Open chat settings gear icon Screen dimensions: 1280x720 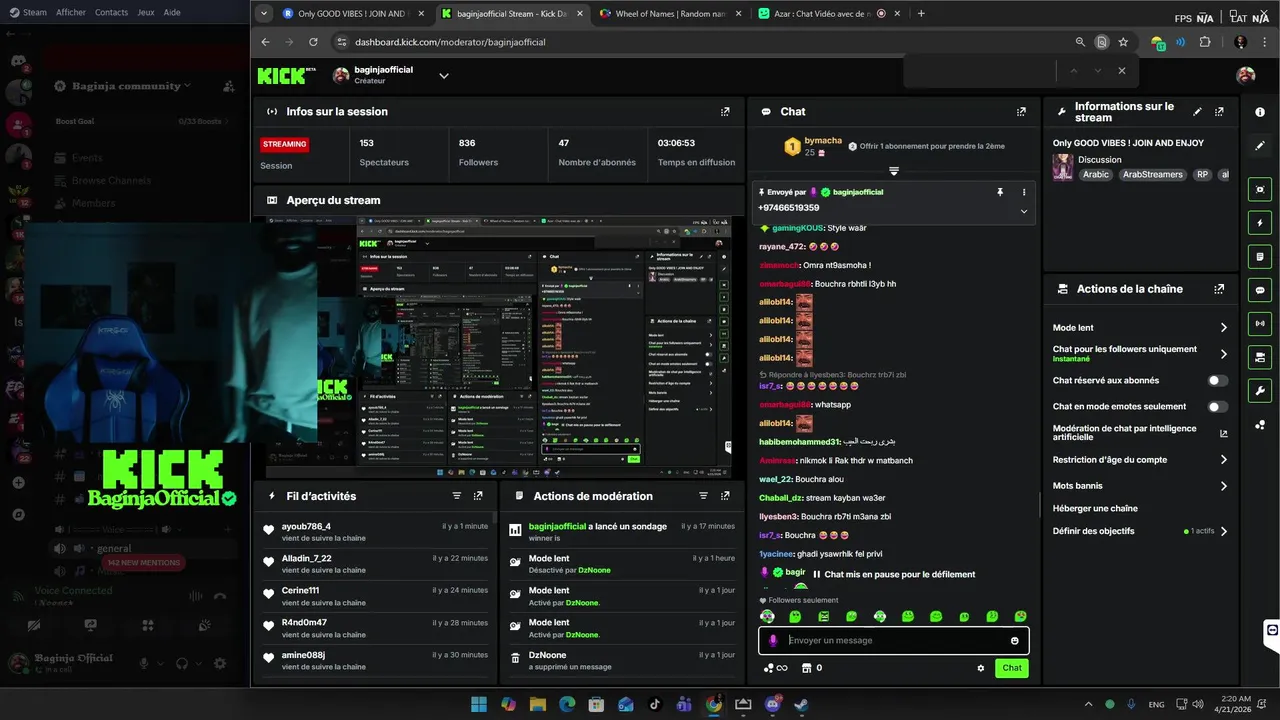coord(981,668)
